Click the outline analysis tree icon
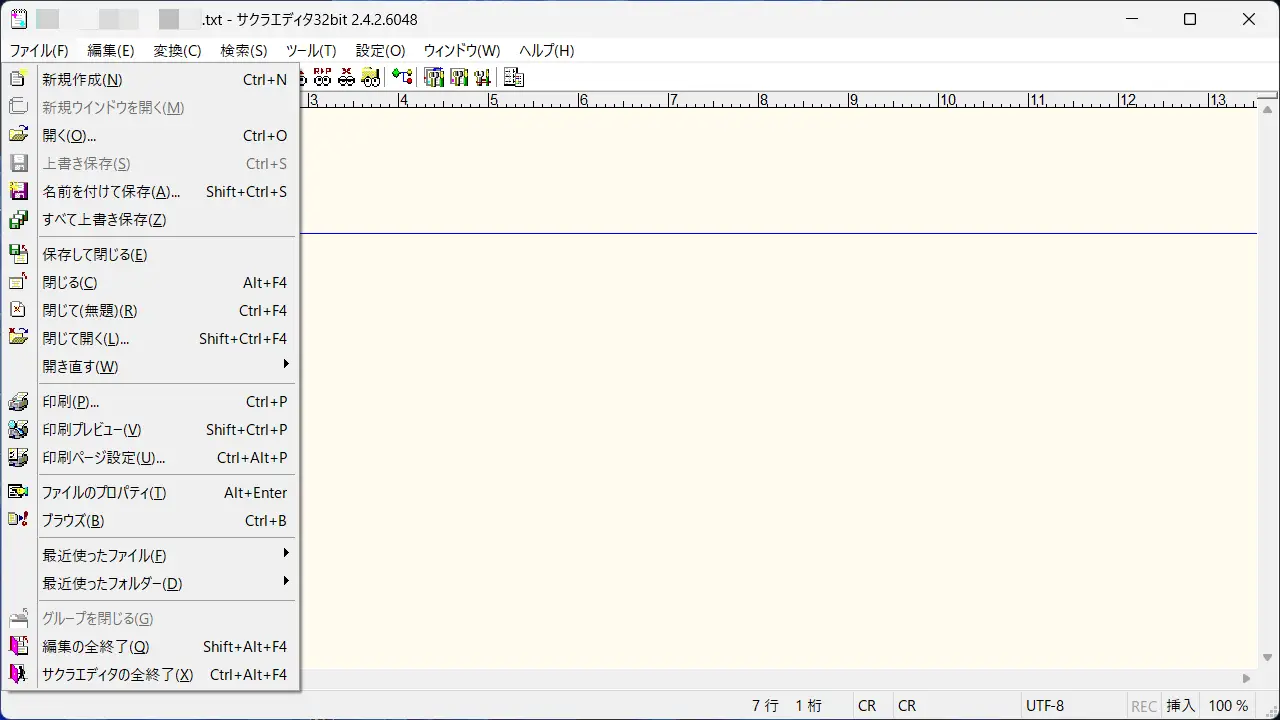The height and width of the screenshot is (720, 1280). [x=402, y=78]
